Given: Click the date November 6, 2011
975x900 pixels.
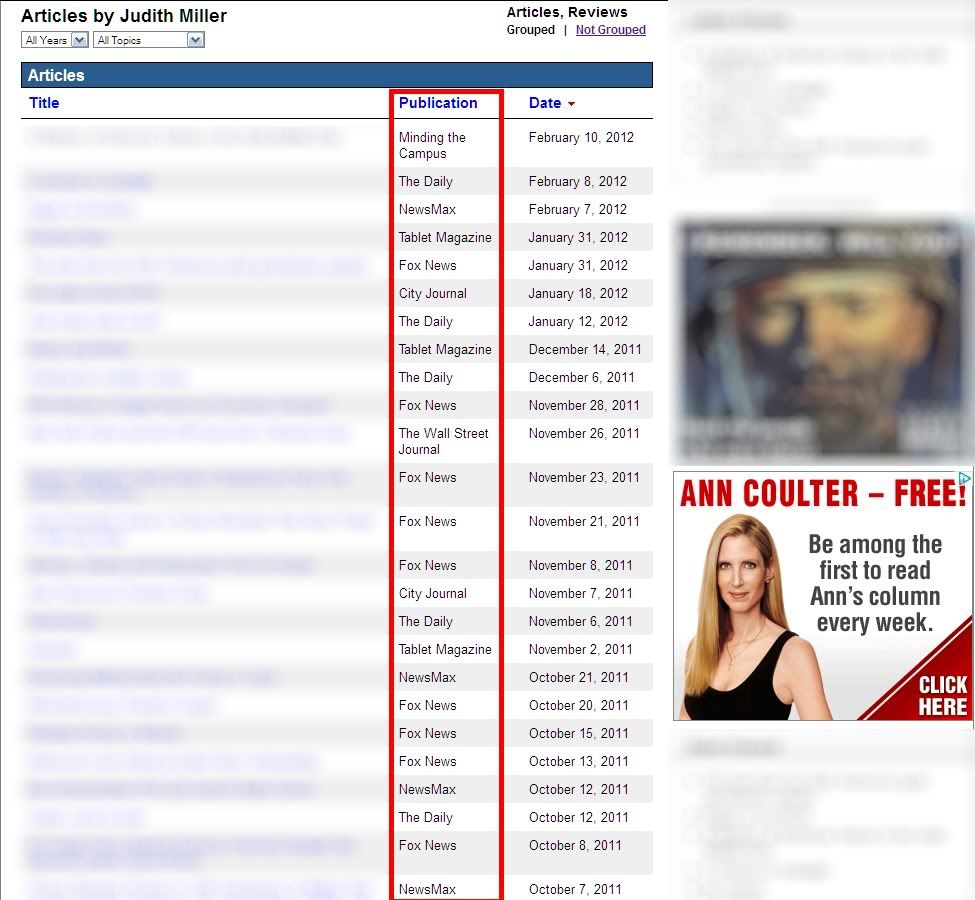Looking at the screenshot, I should coord(581,622).
